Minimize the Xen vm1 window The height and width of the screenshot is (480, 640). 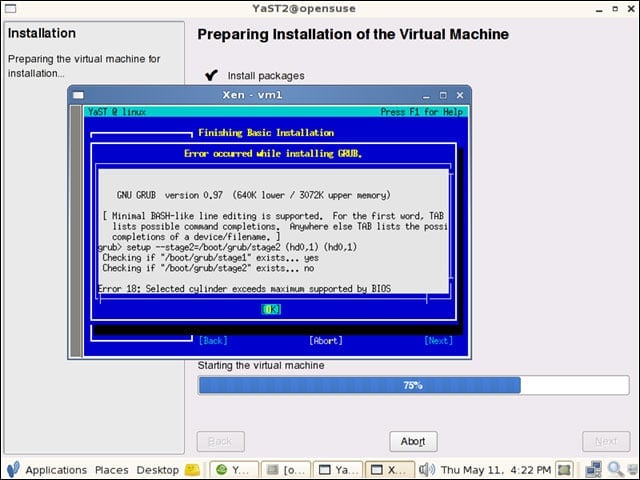click(427, 96)
